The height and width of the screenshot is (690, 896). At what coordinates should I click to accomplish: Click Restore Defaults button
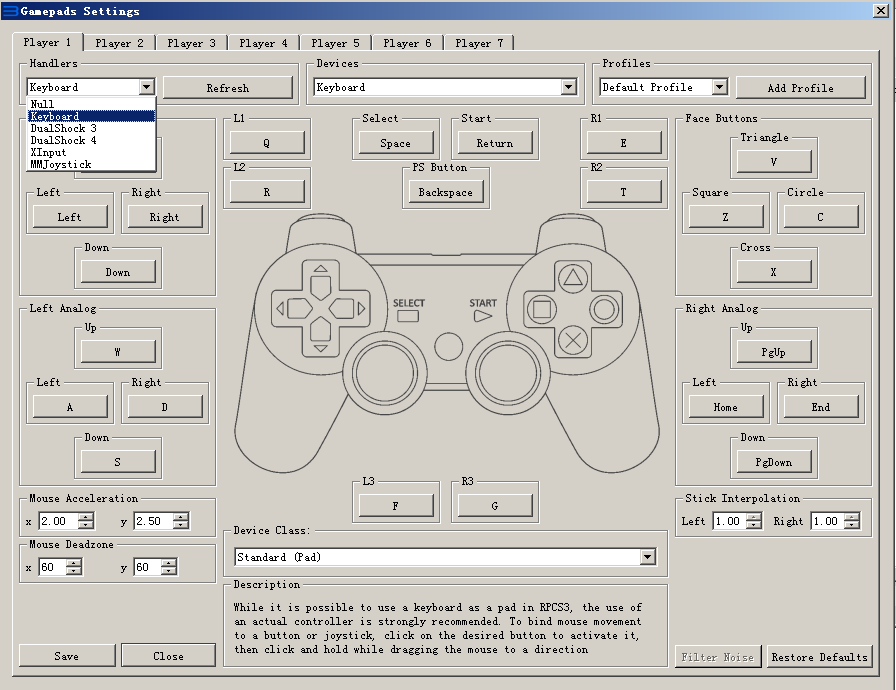819,657
